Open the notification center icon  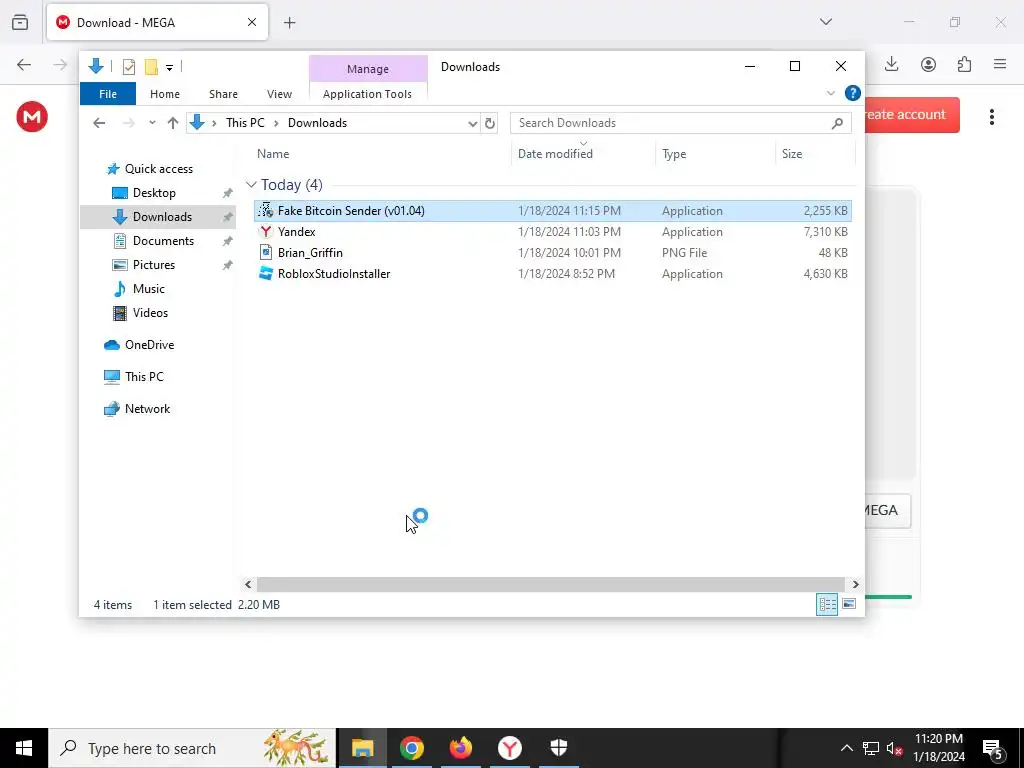pyautogui.click(x=993, y=748)
